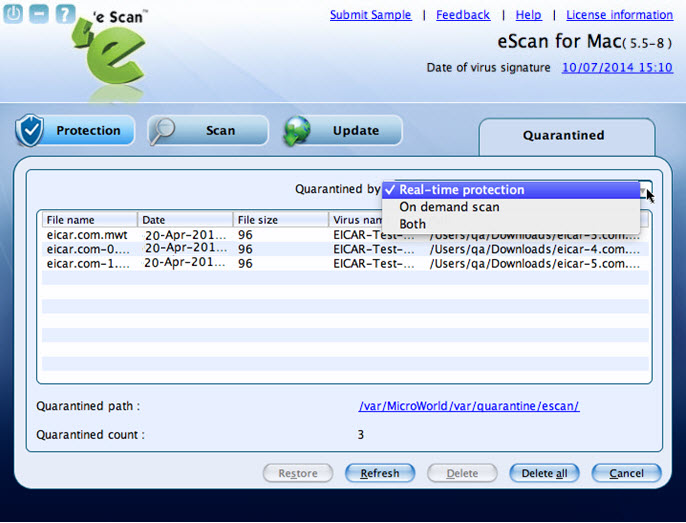This screenshot has width=686, height=523.
Task: Select the eicar.com-1 file row
Action: (345, 263)
